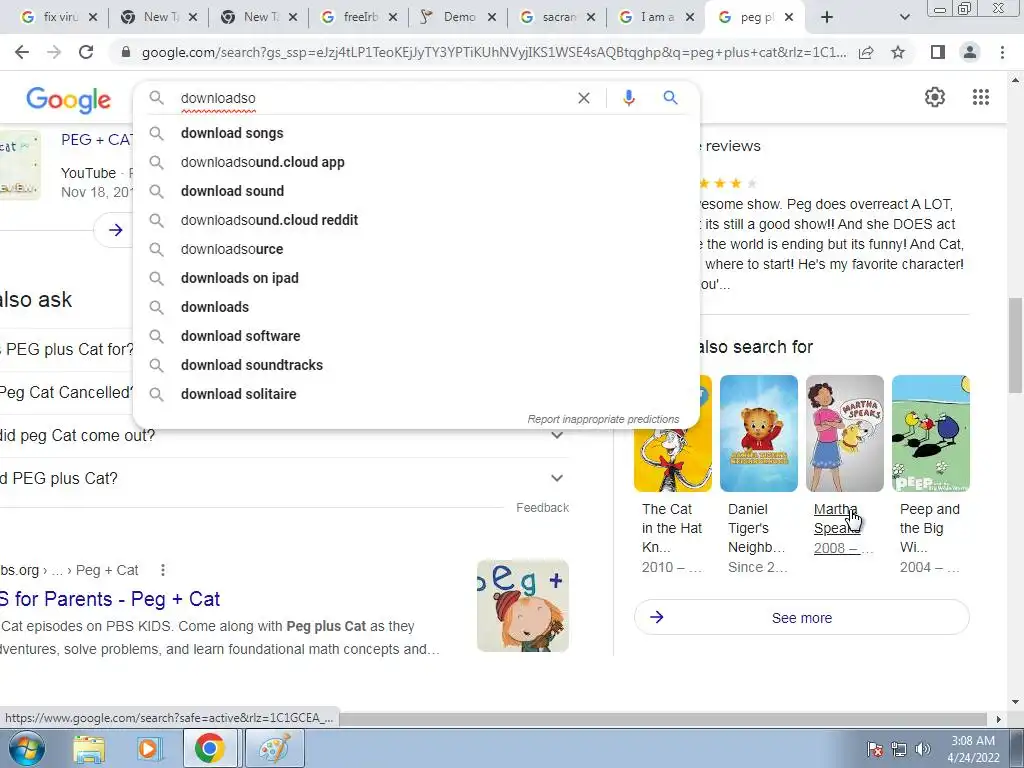
Task: Switch to the 'Demo' tab
Action: [x=457, y=18]
